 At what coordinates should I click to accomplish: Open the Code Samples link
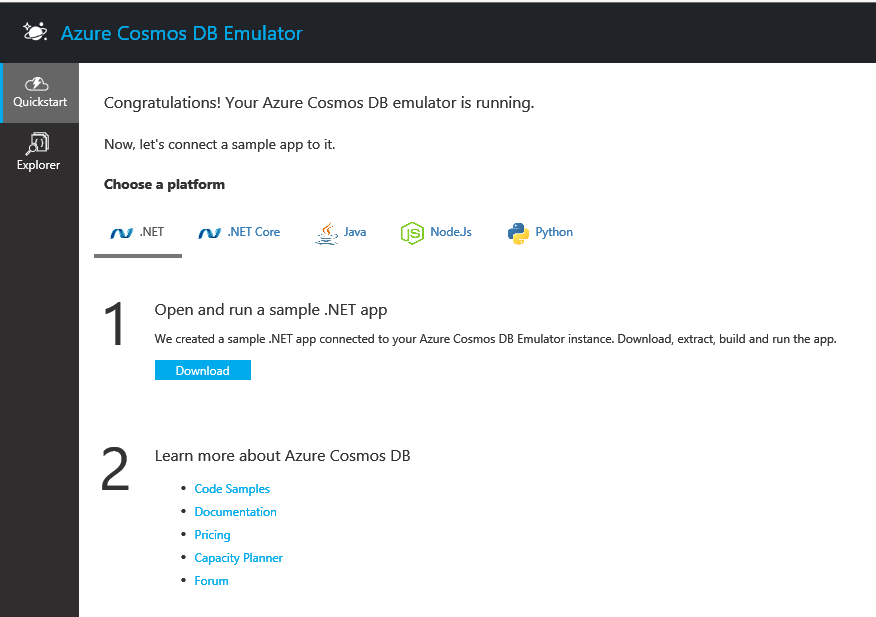click(232, 489)
